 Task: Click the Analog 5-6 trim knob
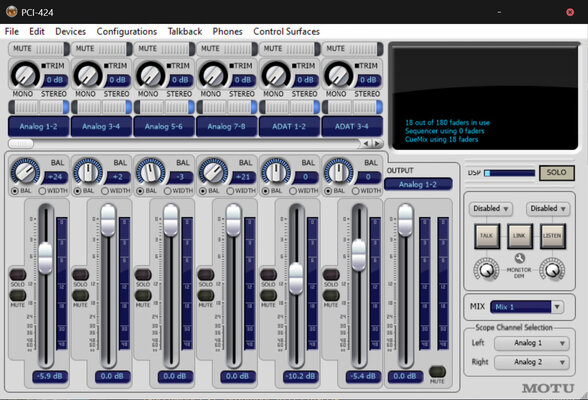click(x=151, y=75)
